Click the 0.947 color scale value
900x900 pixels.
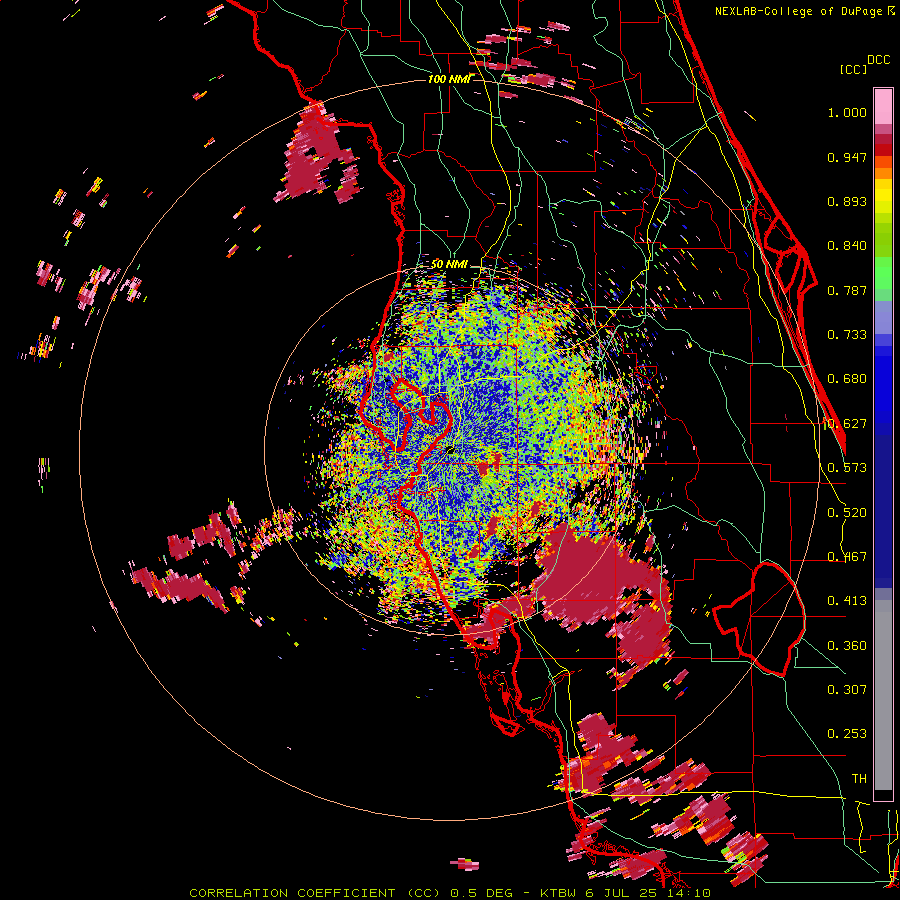coord(847,157)
